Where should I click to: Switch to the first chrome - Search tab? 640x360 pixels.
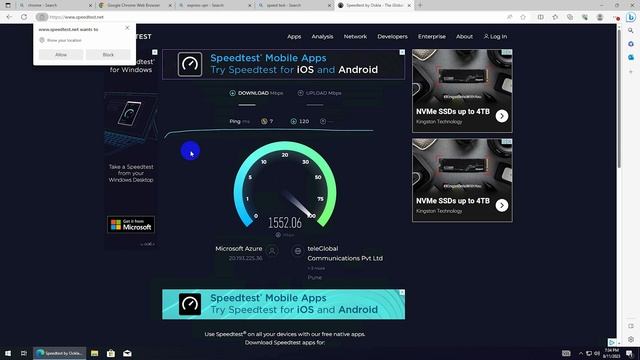pos(55,5)
